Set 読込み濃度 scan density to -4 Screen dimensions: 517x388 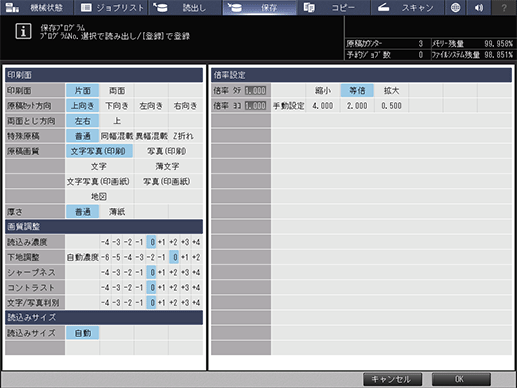click(x=105, y=242)
